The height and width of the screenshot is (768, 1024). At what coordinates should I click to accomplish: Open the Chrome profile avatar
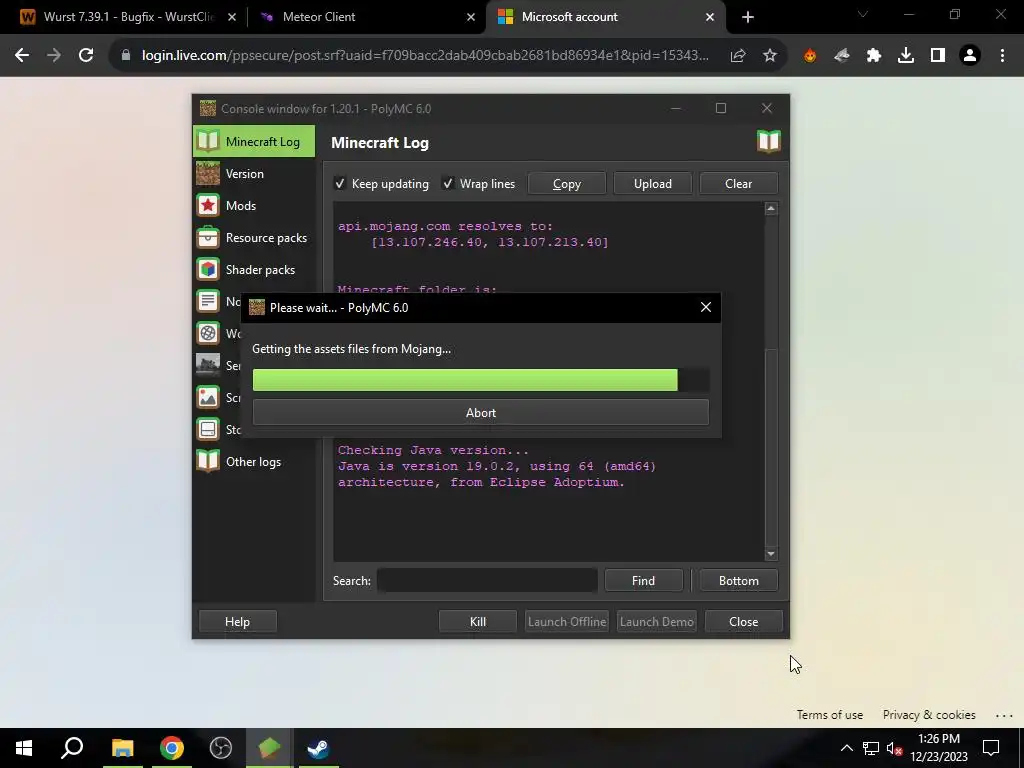coord(970,56)
